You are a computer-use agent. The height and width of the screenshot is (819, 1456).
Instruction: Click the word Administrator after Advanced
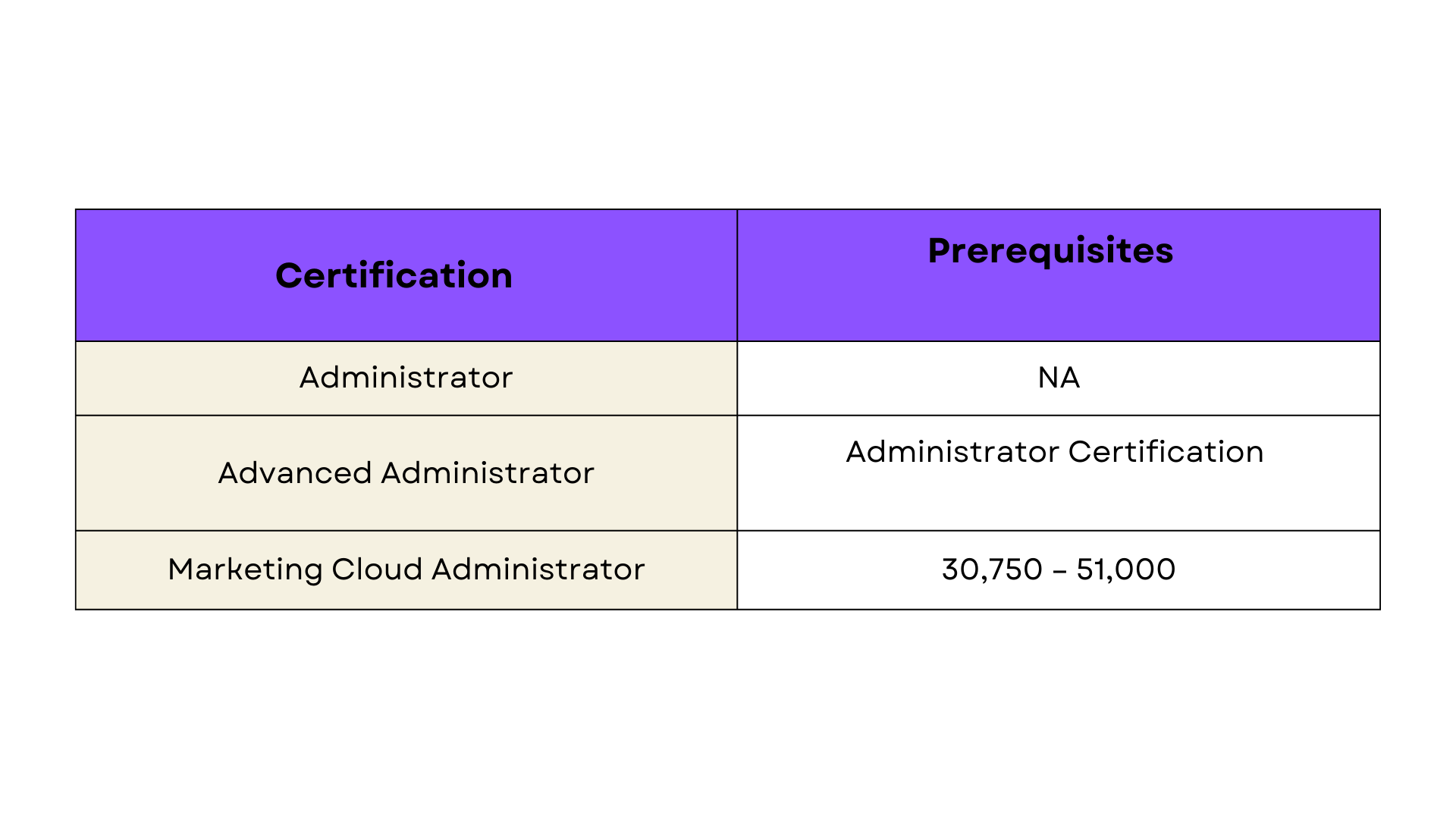[488, 472]
